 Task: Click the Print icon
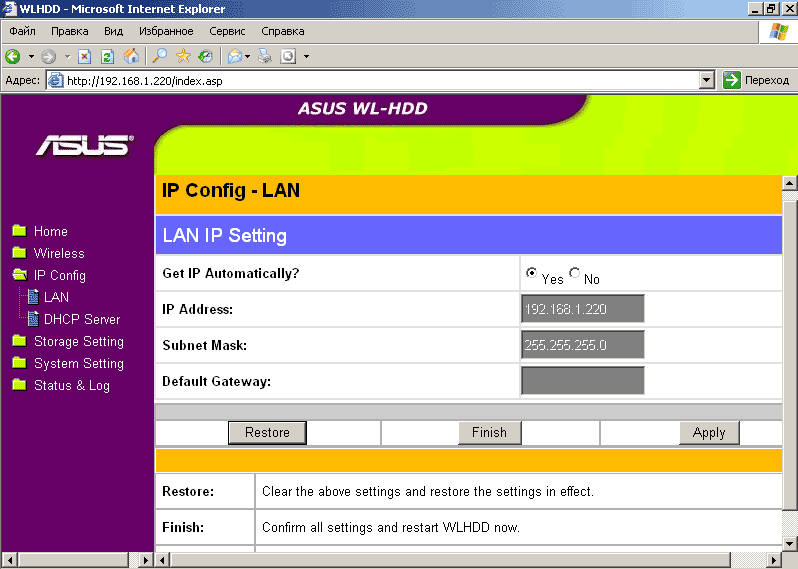(265, 56)
